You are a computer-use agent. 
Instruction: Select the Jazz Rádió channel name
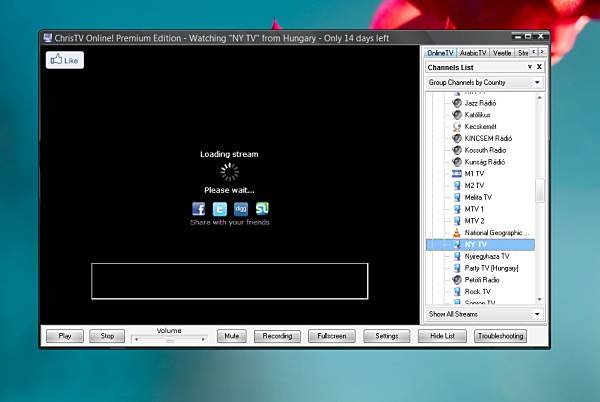click(x=480, y=103)
